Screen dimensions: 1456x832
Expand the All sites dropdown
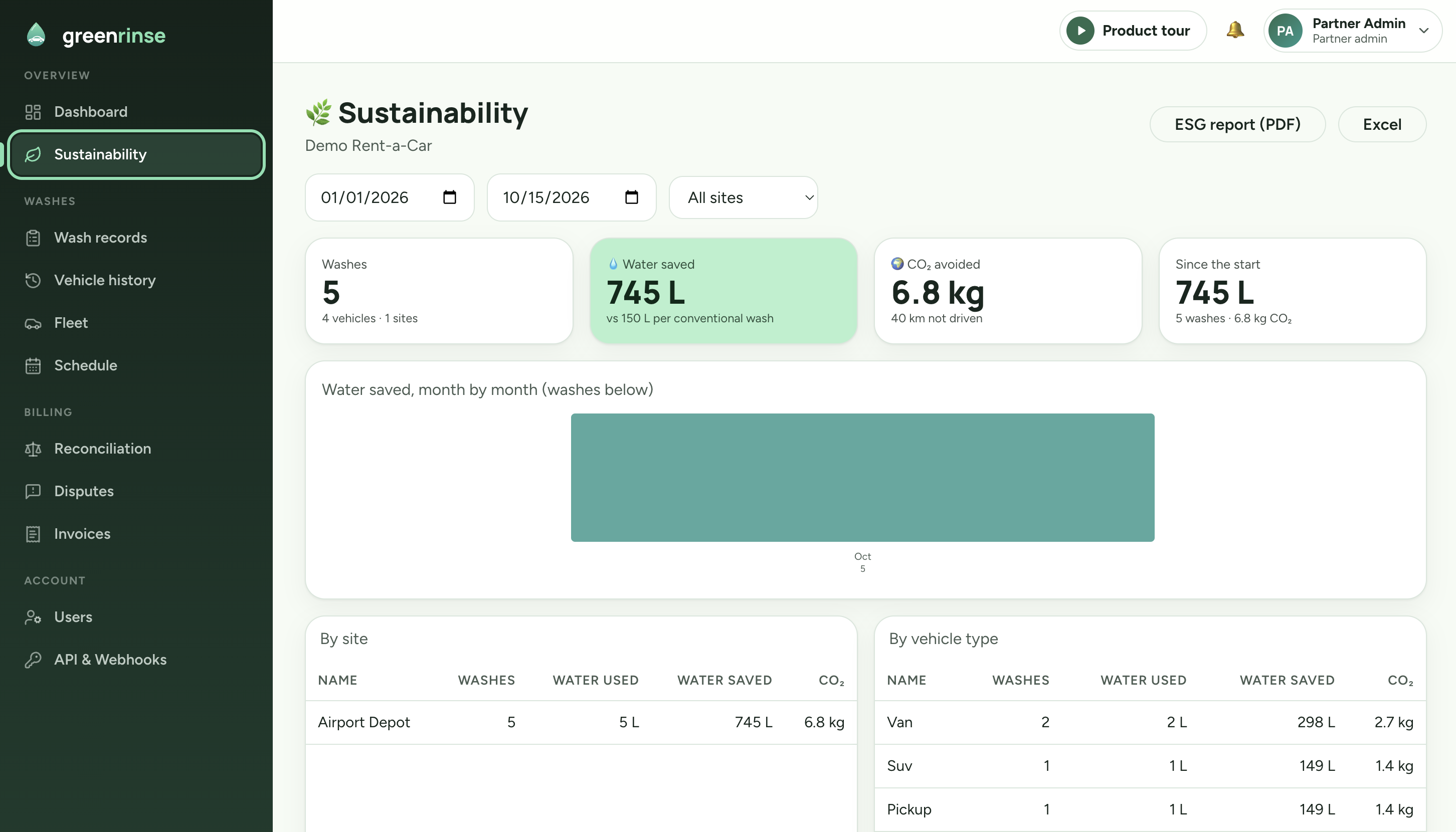coord(743,197)
